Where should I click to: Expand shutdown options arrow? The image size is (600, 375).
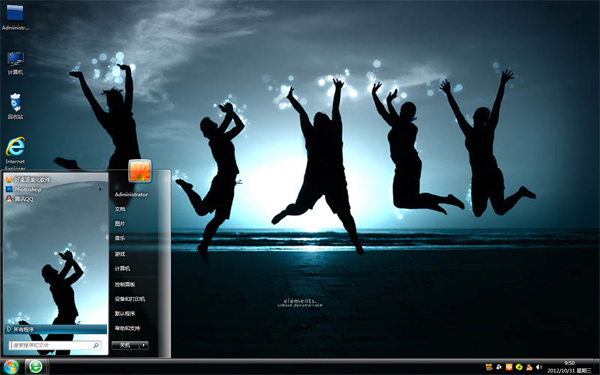[144, 345]
